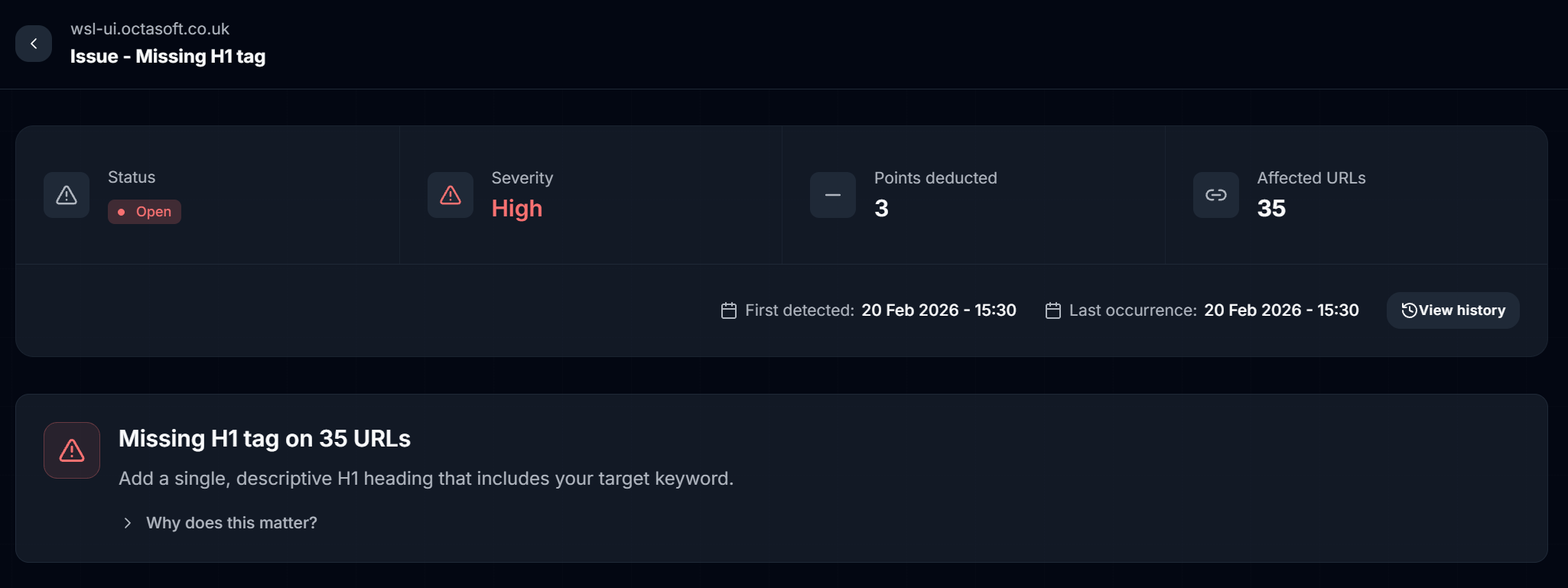Screen dimensions: 1568x588
Task: Click the Last occurrence calendar icon
Action: tap(1053, 310)
